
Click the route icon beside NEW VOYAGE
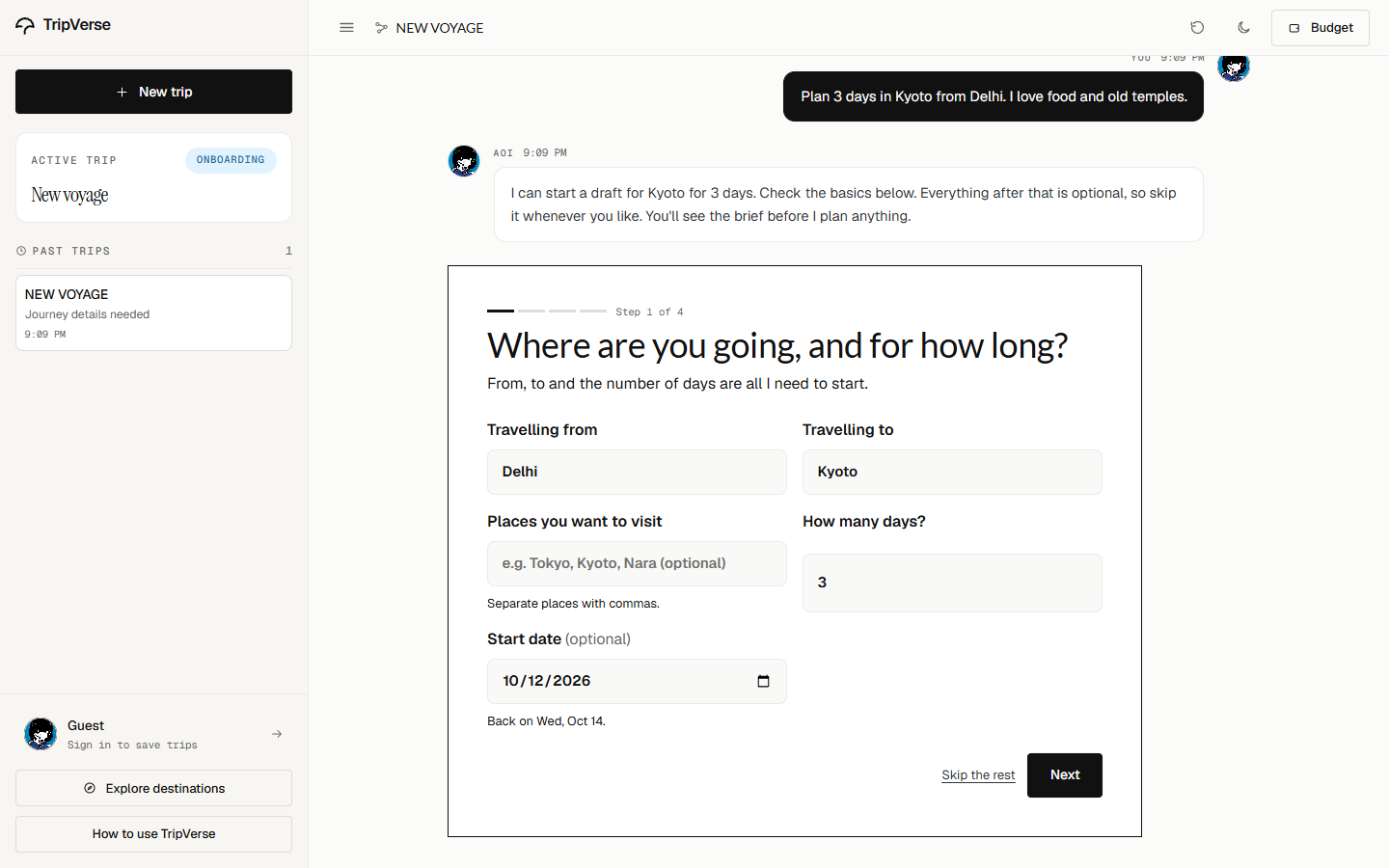point(381,28)
